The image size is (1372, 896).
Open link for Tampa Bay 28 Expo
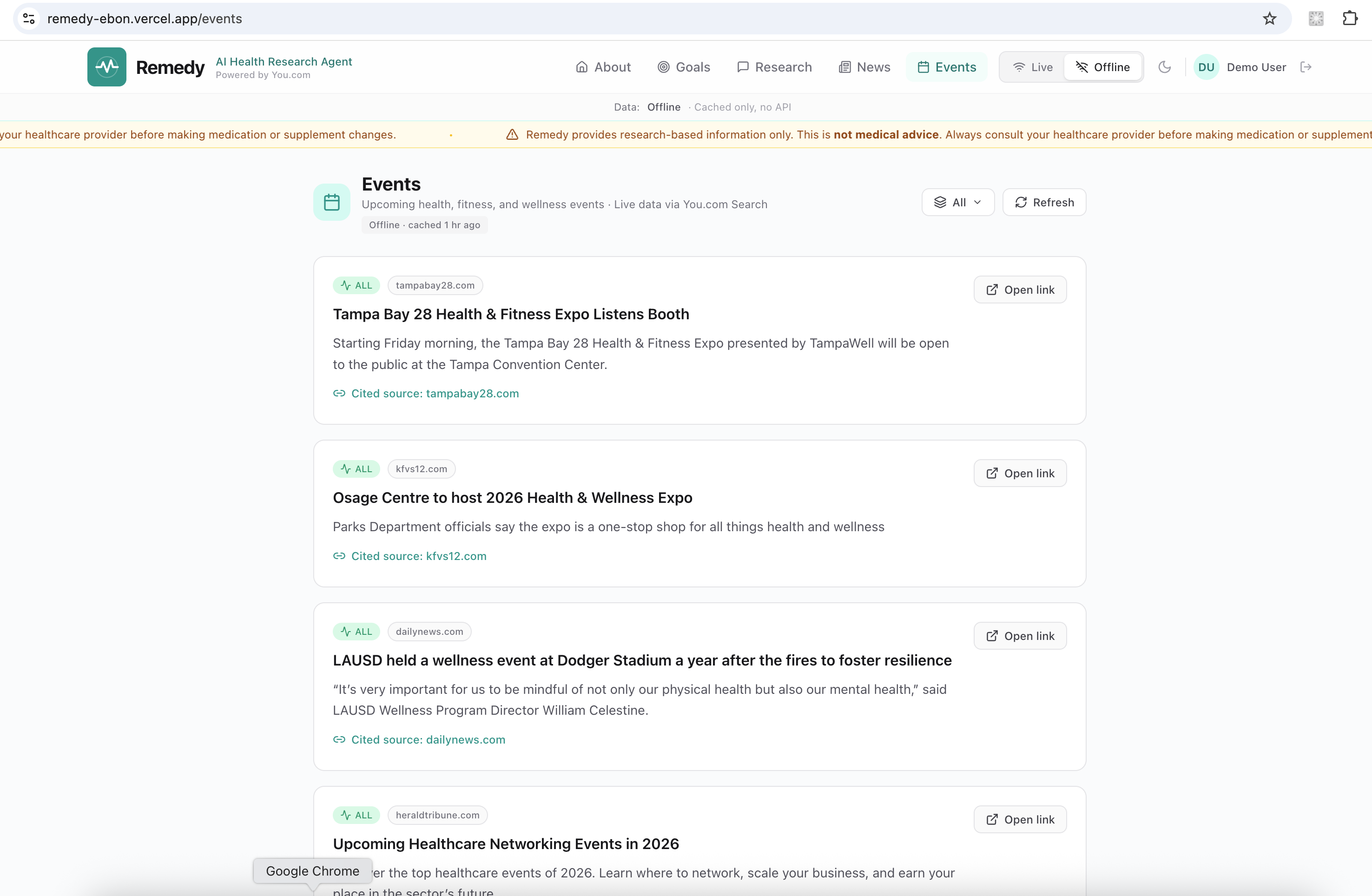point(1020,290)
